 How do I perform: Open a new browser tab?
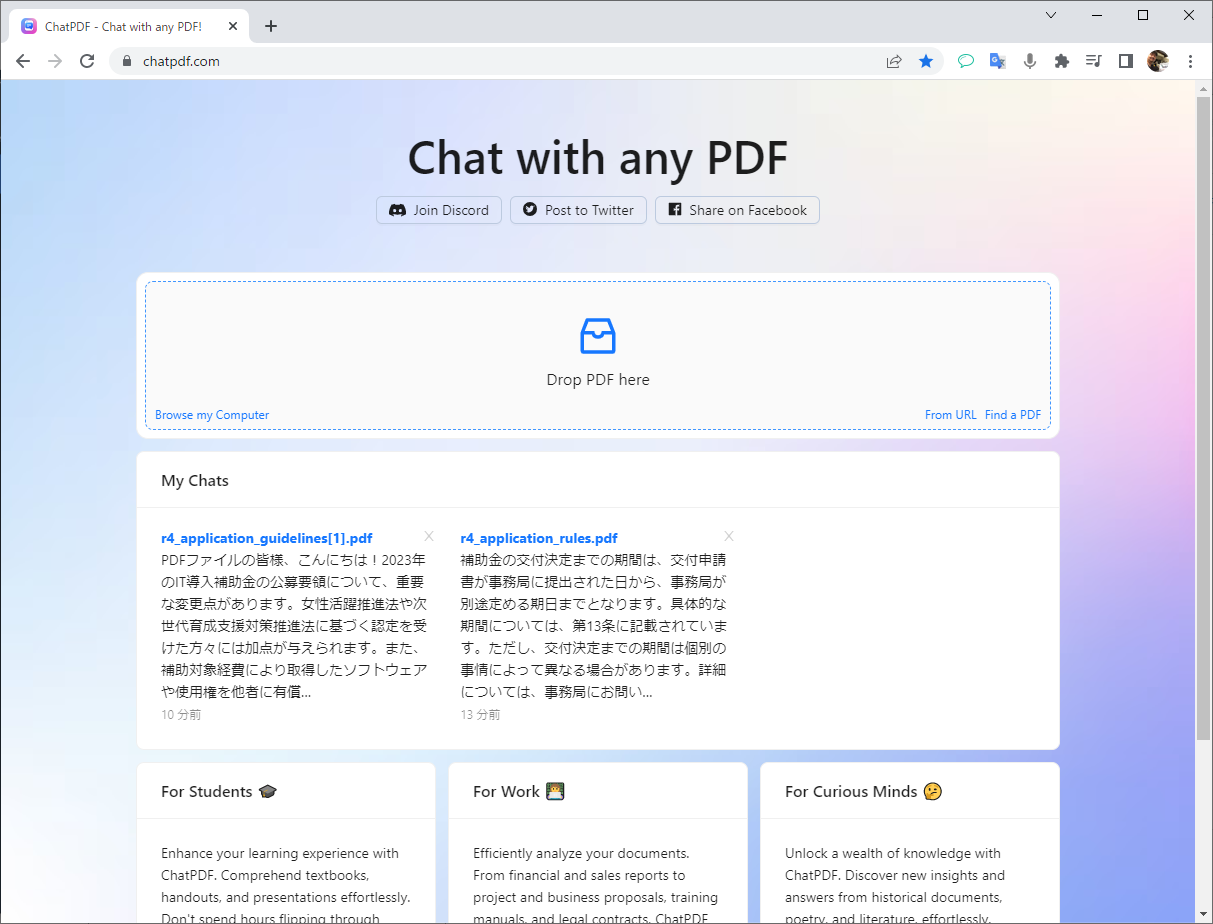[271, 27]
